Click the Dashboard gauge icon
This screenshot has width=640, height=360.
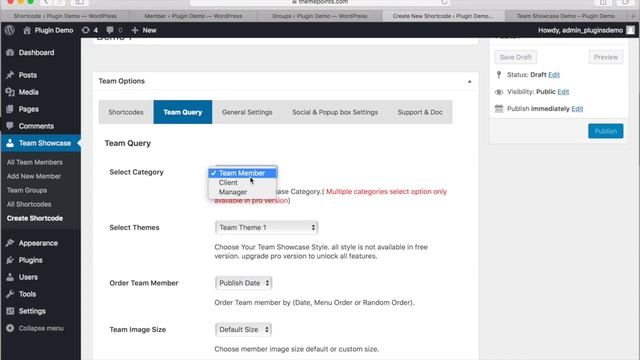point(10,52)
